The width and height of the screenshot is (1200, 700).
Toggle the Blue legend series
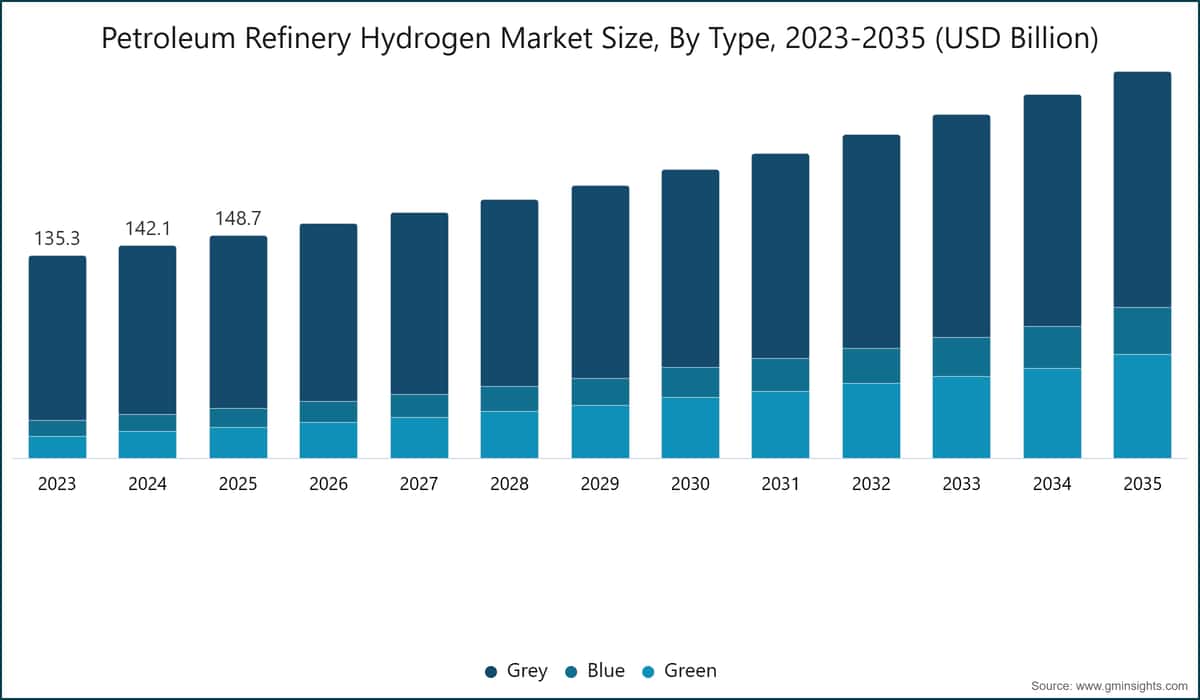(x=595, y=670)
